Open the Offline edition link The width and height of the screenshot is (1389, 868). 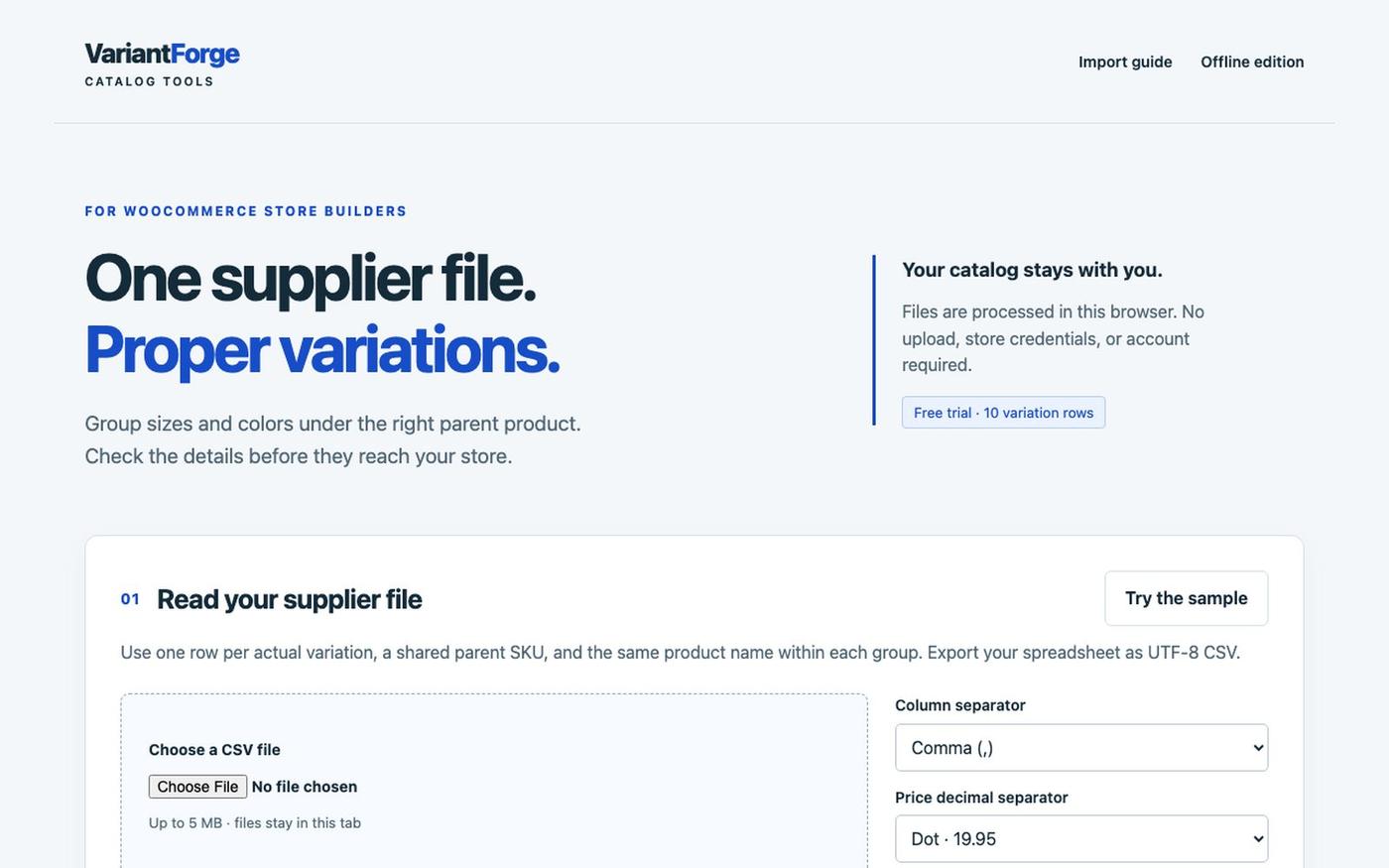coord(1252,62)
